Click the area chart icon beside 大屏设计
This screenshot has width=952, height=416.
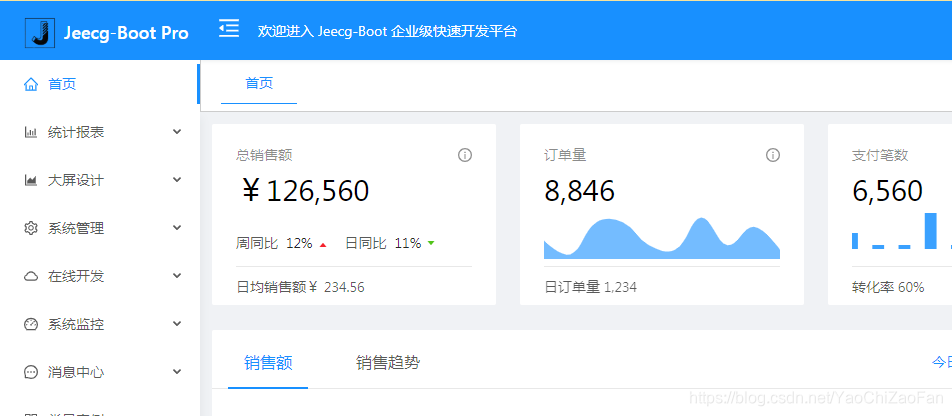click(x=30, y=180)
